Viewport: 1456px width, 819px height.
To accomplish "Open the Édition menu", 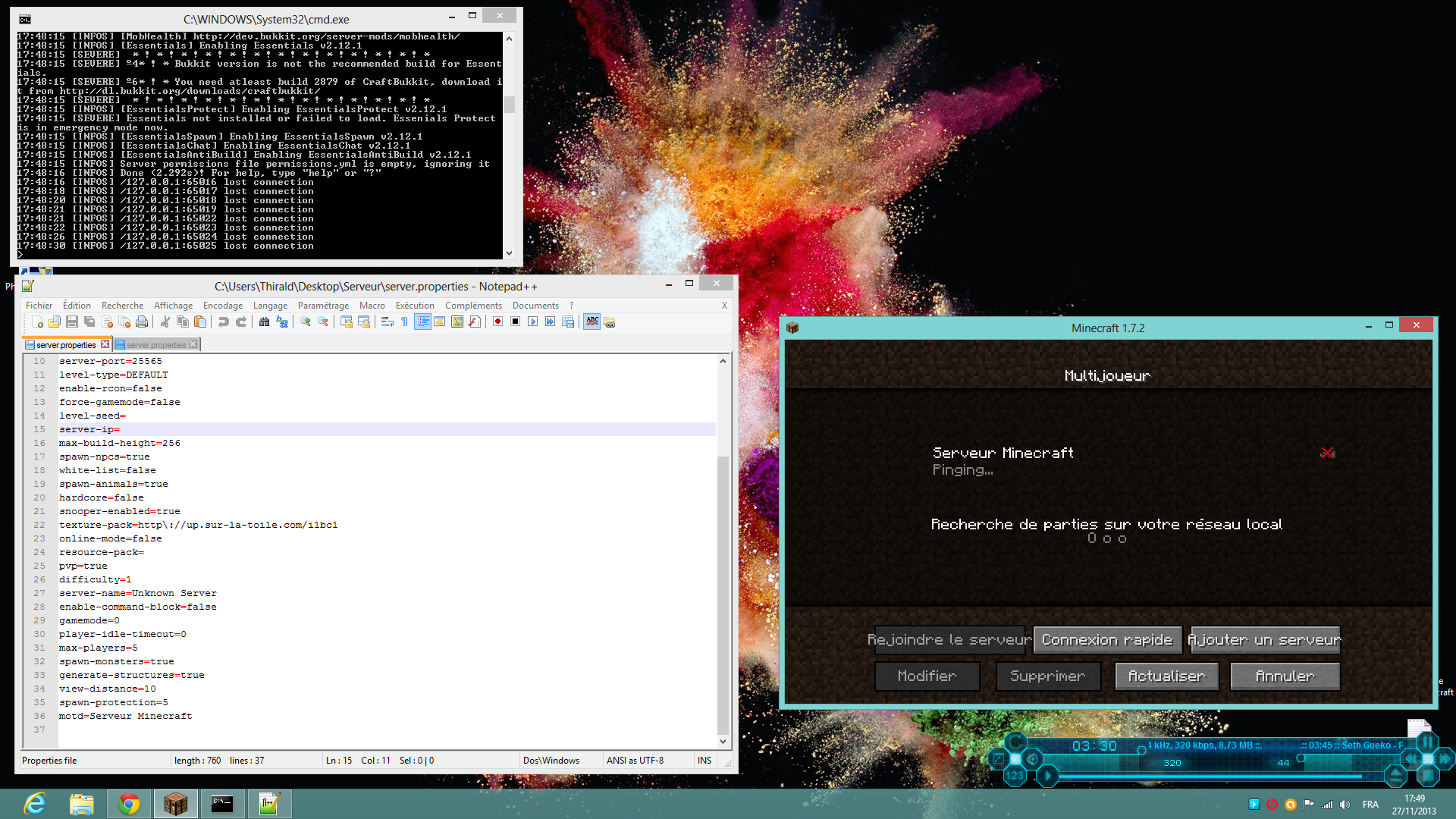I will [77, 306].
